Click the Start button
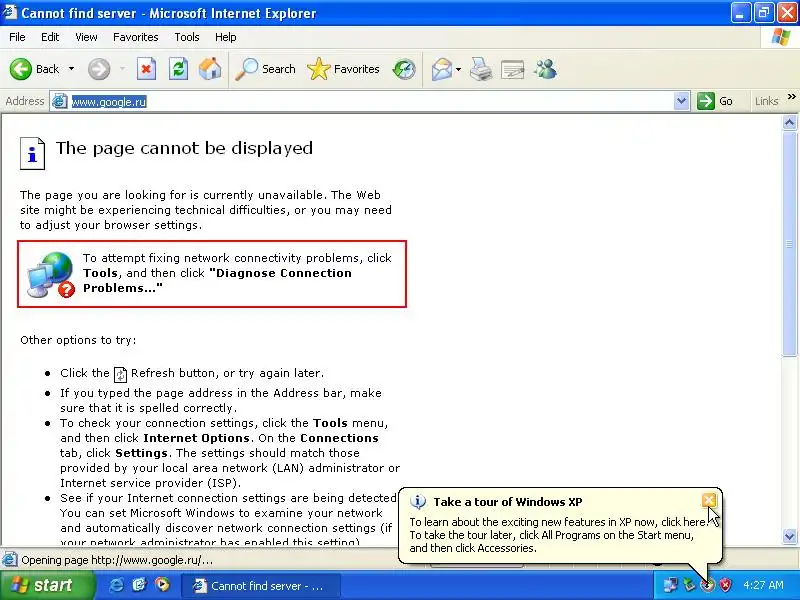 tap(47, 585)
